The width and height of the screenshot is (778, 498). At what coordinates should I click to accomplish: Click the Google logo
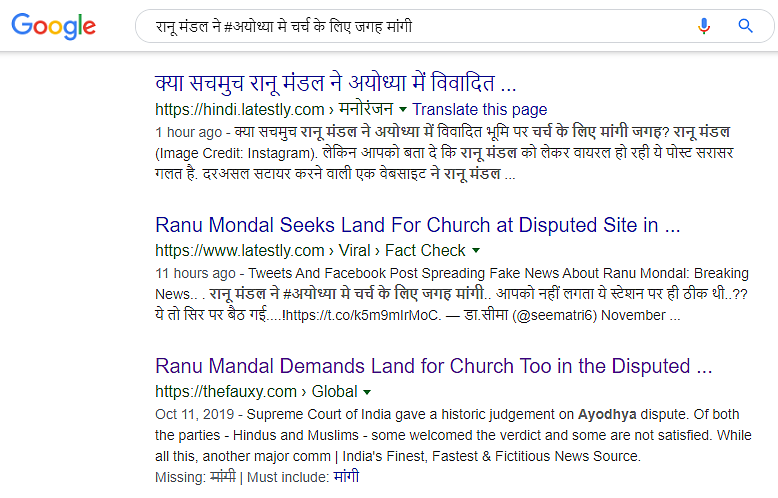[54, 26]
